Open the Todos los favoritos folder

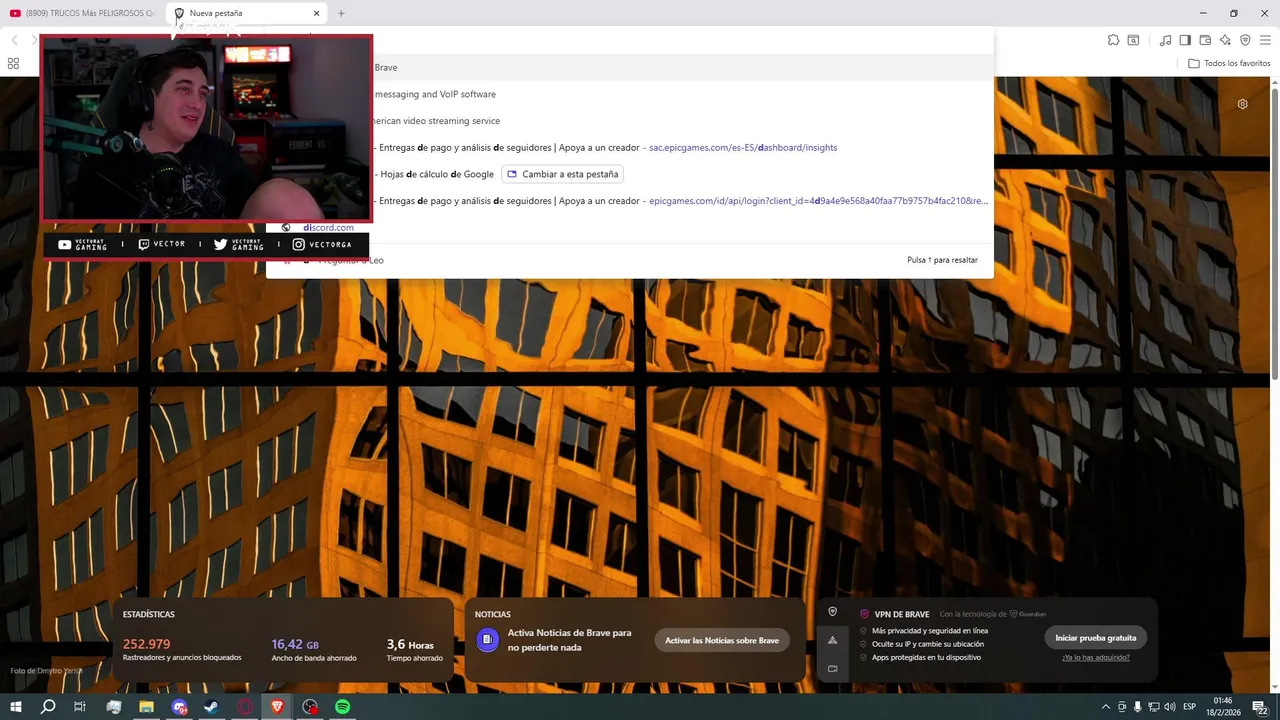click(x=1229, y=63)
